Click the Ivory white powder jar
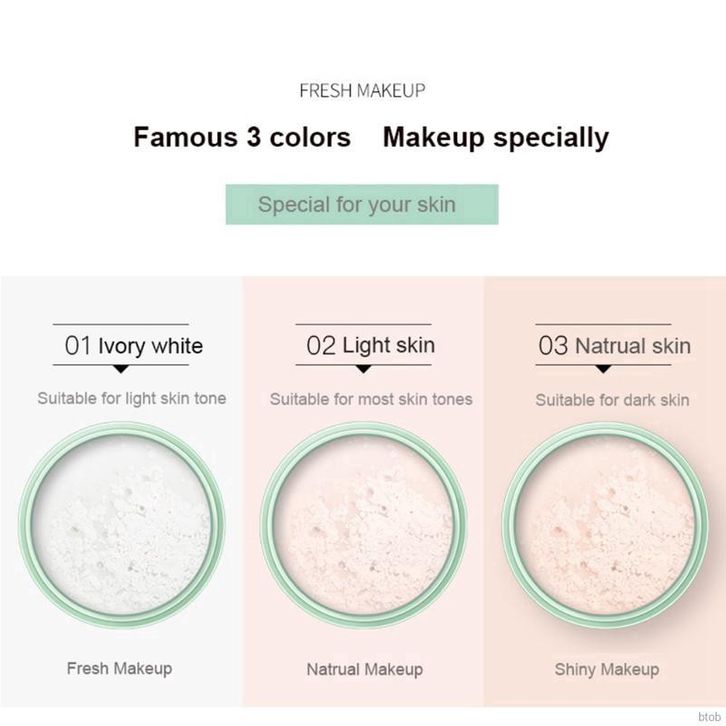Viewport: 726px width, 726px height. coord(122,524)
